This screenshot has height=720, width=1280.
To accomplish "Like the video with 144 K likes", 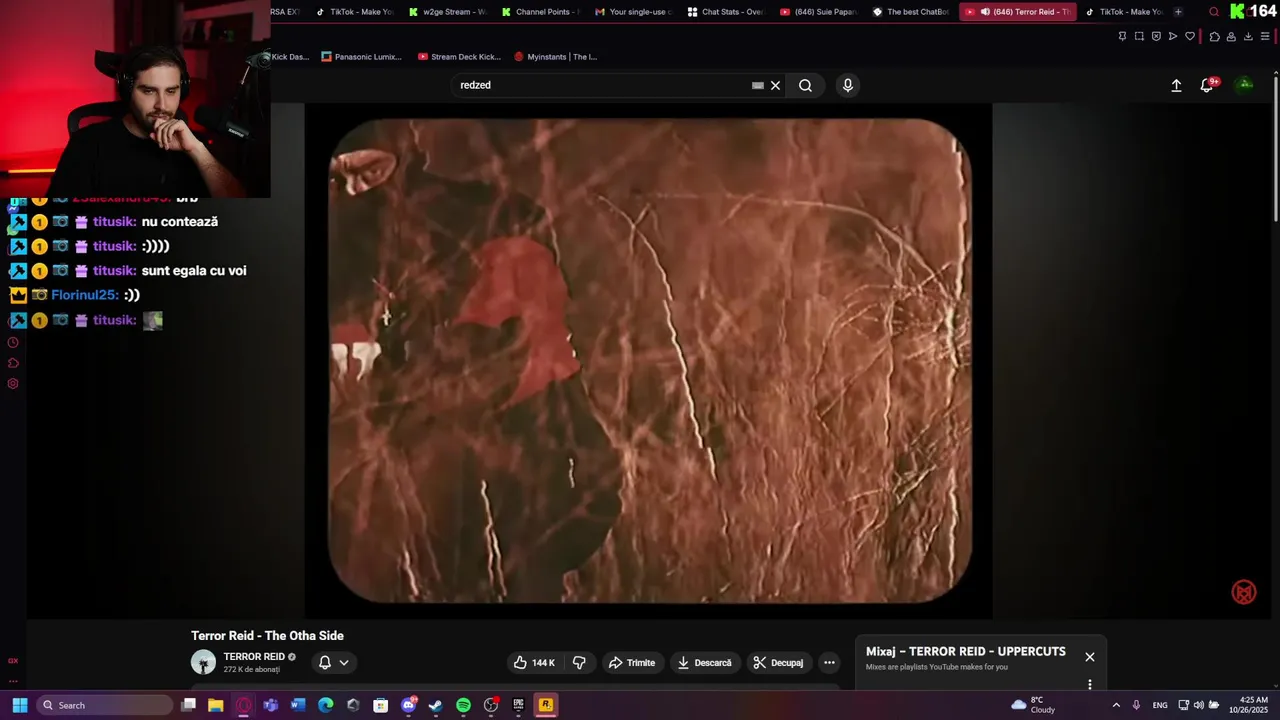I will [534, 663].
